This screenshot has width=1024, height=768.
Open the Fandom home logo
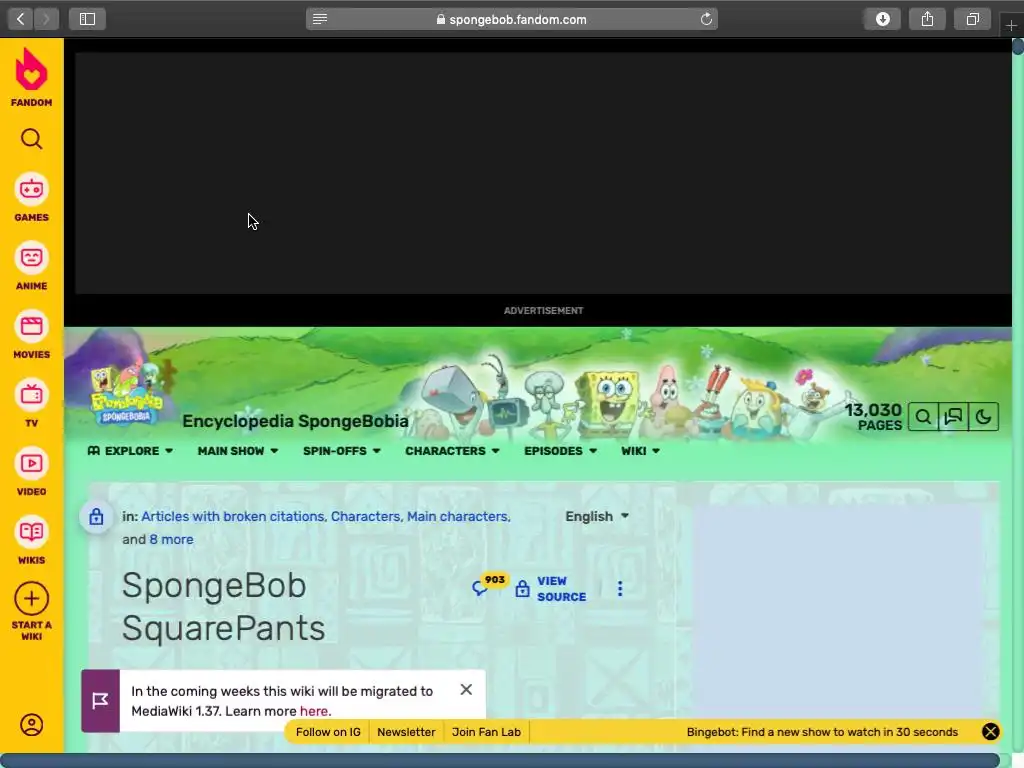[31, 77]
